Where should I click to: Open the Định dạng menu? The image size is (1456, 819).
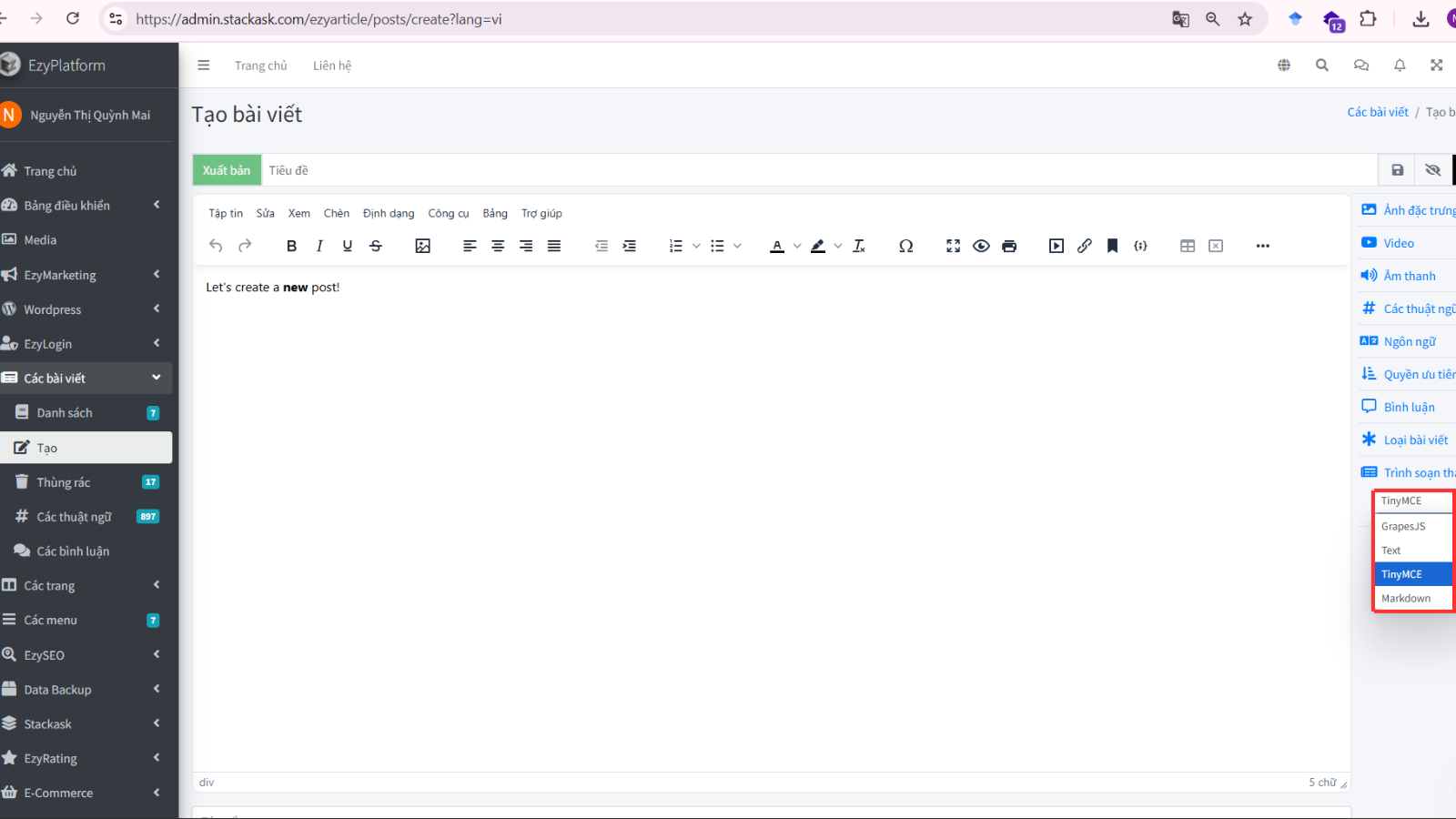tap(389, 213)
